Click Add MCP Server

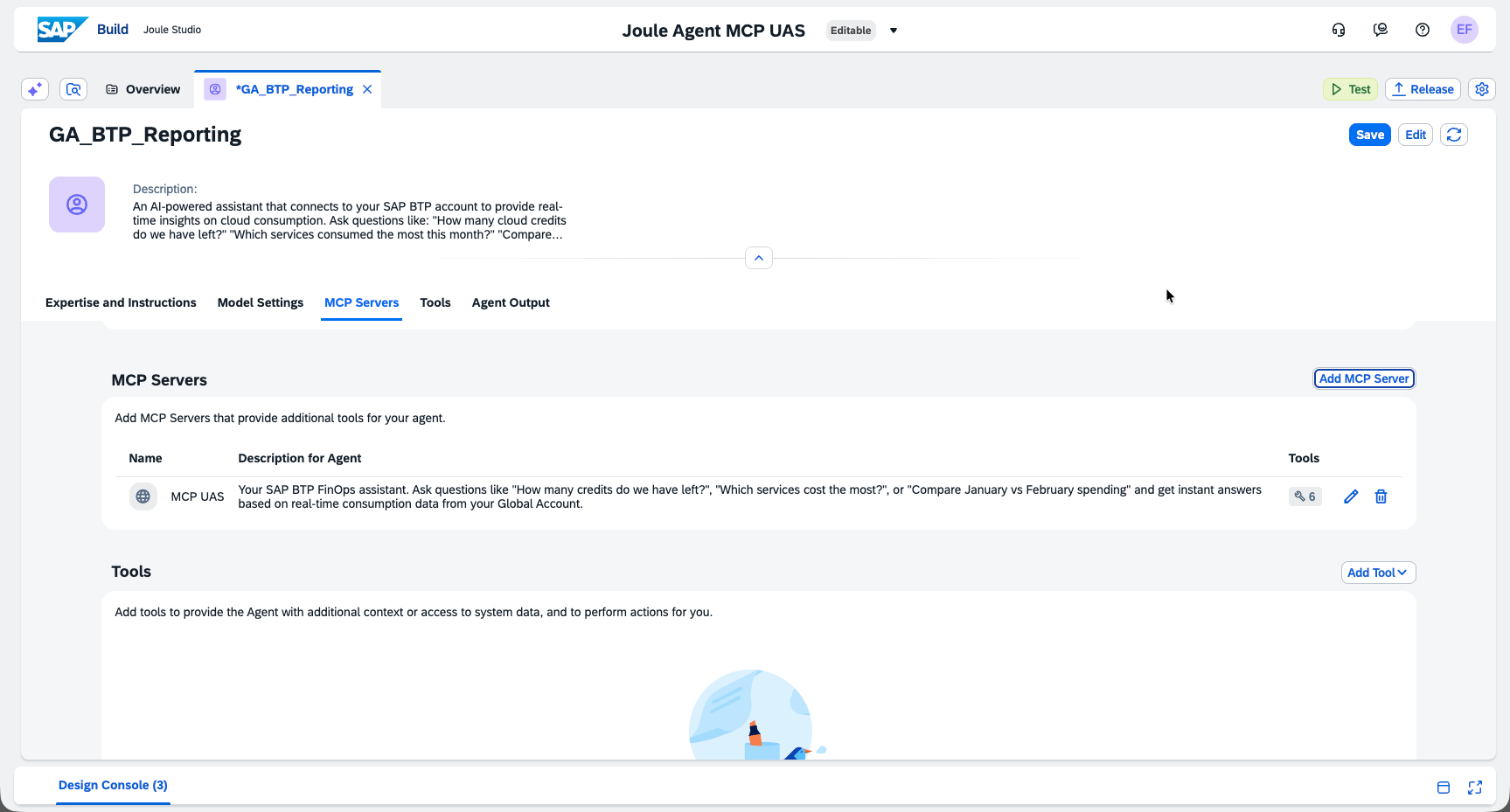pos(1364,378)
